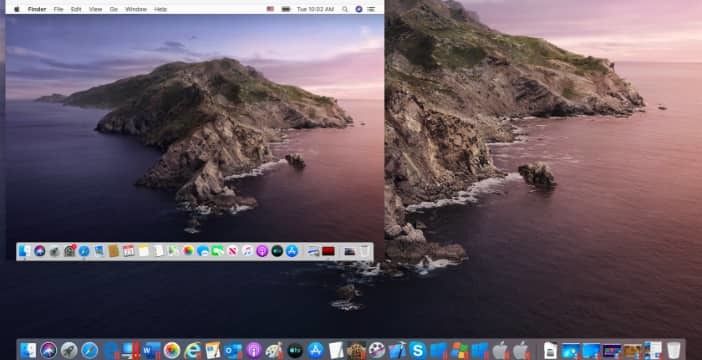The image size is (702, 360).
Task: Open Messages in the light inner dock
Action: coord(203,251)
